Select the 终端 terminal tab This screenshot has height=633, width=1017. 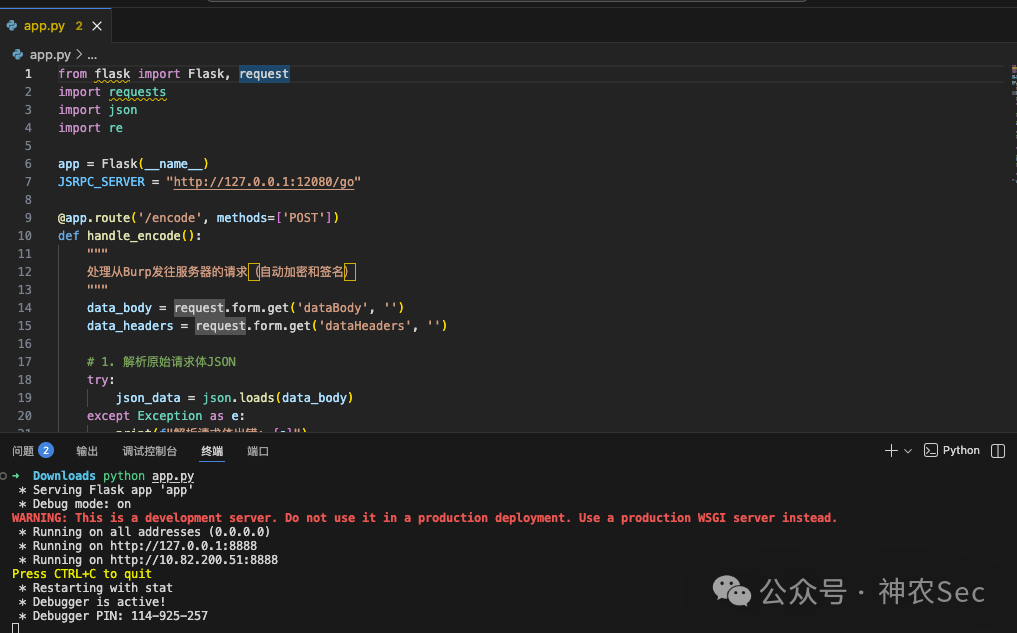coord(212,451)
